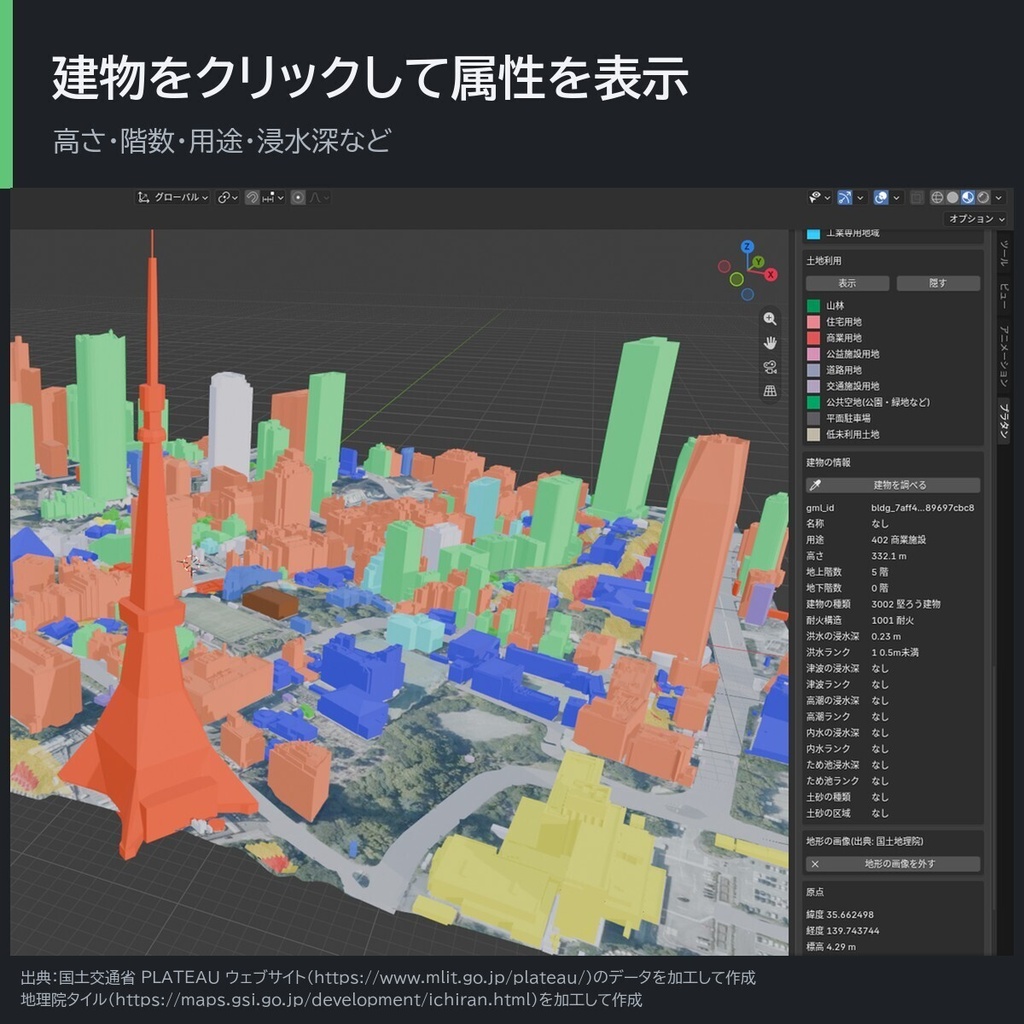
Task: Click the 地形の画像を外す button
Action: [x=893, y=864]
